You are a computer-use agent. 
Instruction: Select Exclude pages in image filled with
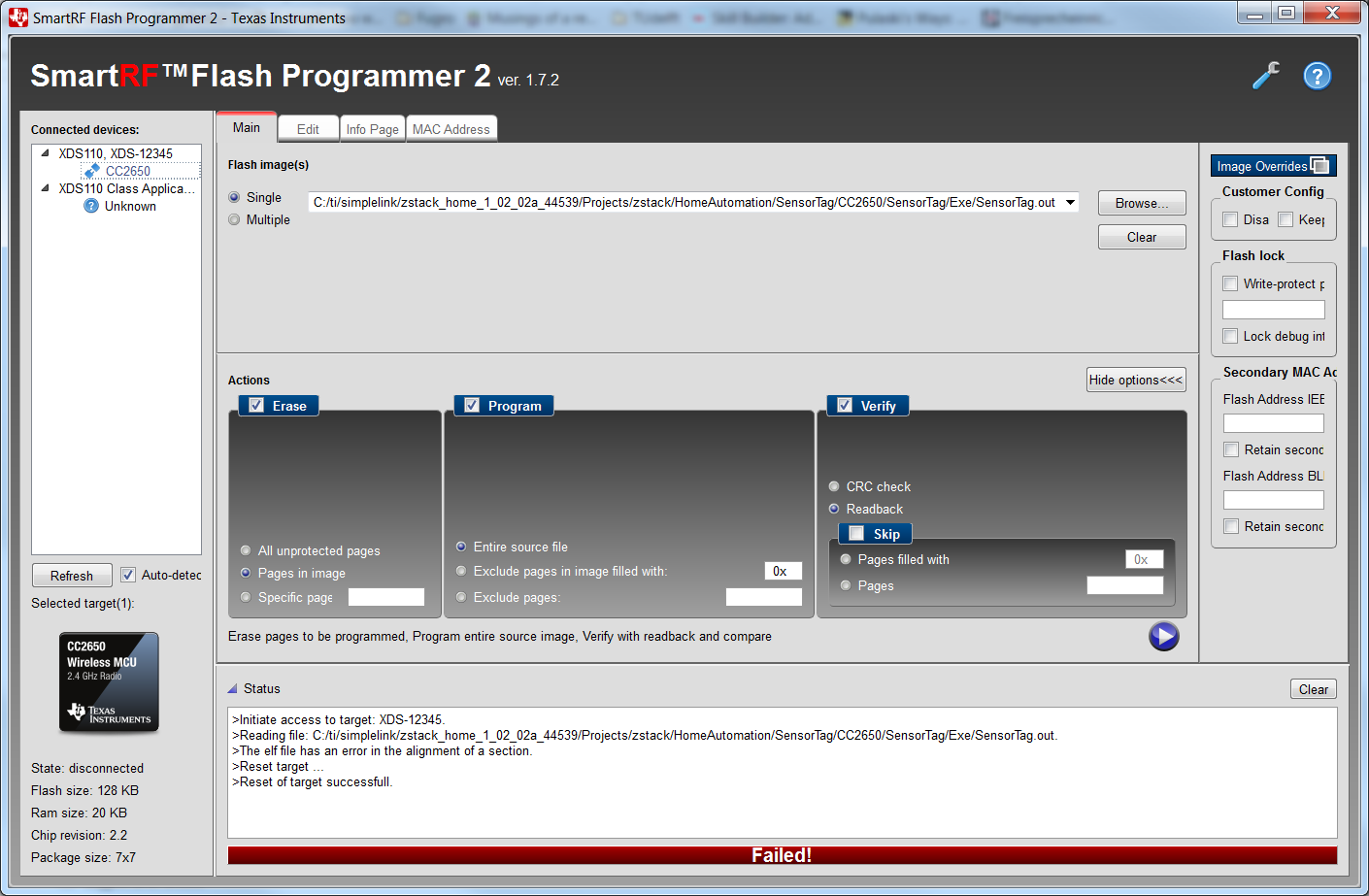tap(461, 571)
